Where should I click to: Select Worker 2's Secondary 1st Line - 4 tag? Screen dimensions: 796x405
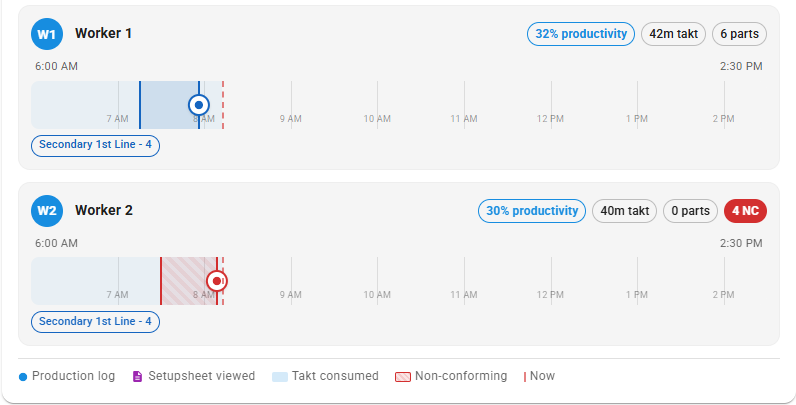[x=95, y=322]
